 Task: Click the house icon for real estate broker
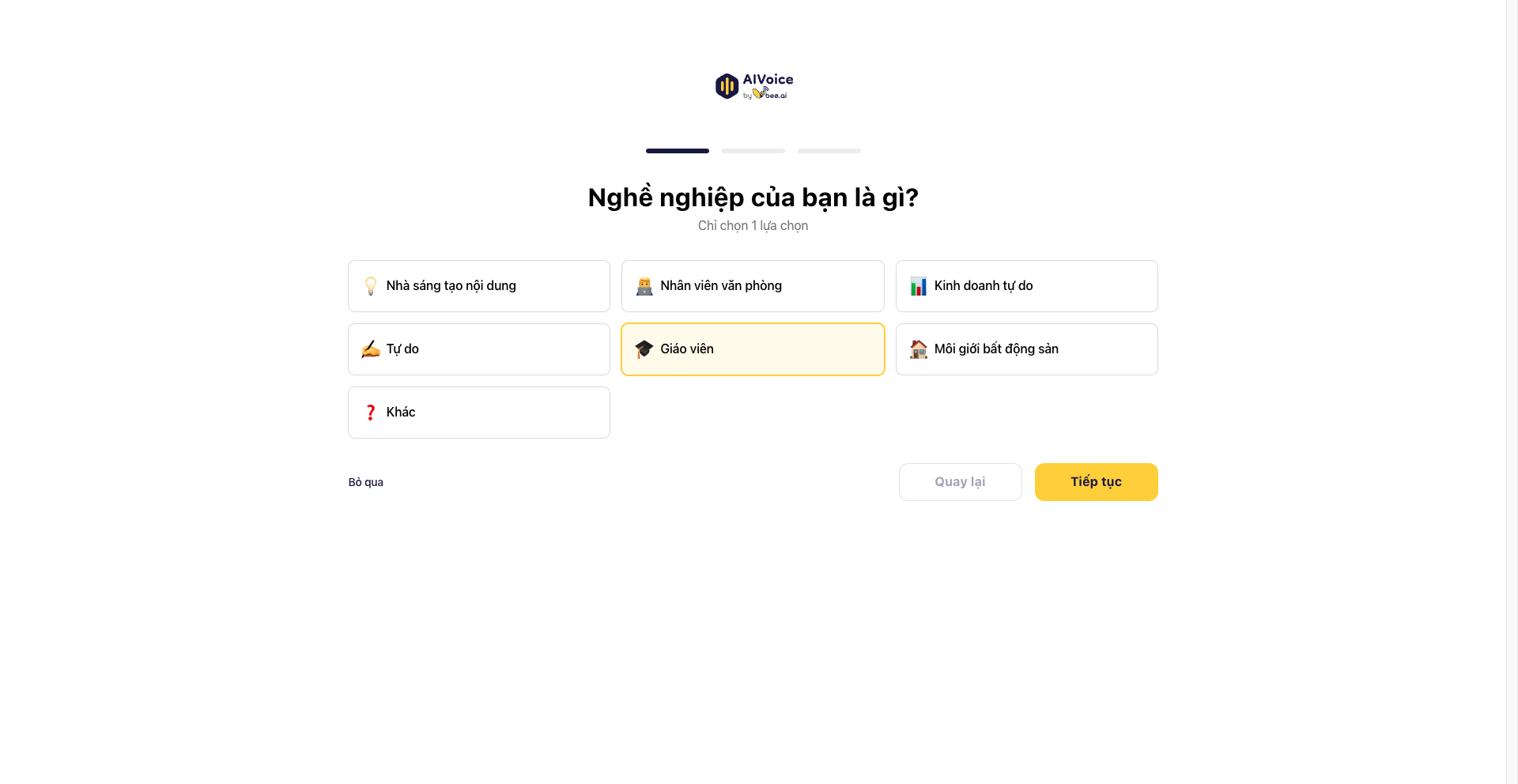click(x=918, y=349)
